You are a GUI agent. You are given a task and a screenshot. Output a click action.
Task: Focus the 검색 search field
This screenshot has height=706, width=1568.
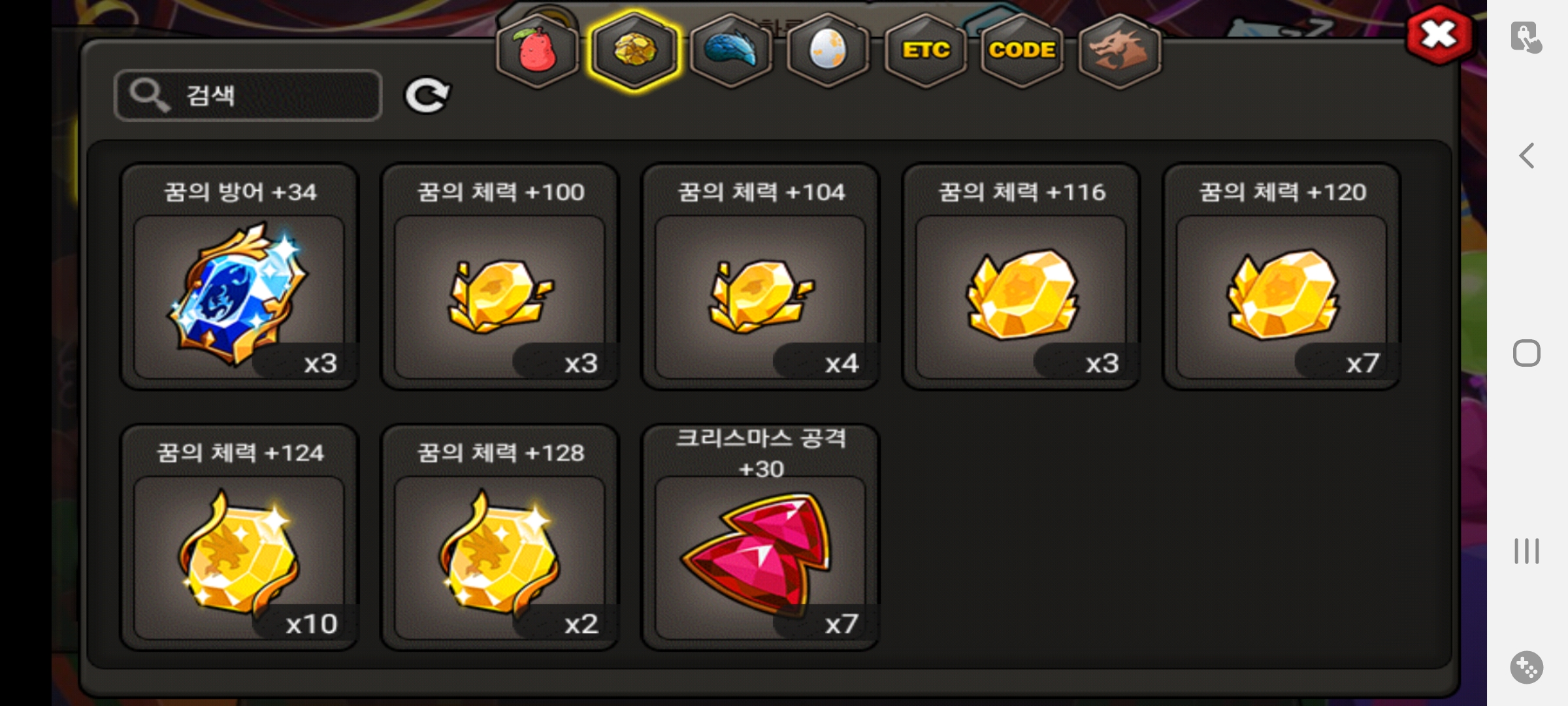tap(248, 95)
